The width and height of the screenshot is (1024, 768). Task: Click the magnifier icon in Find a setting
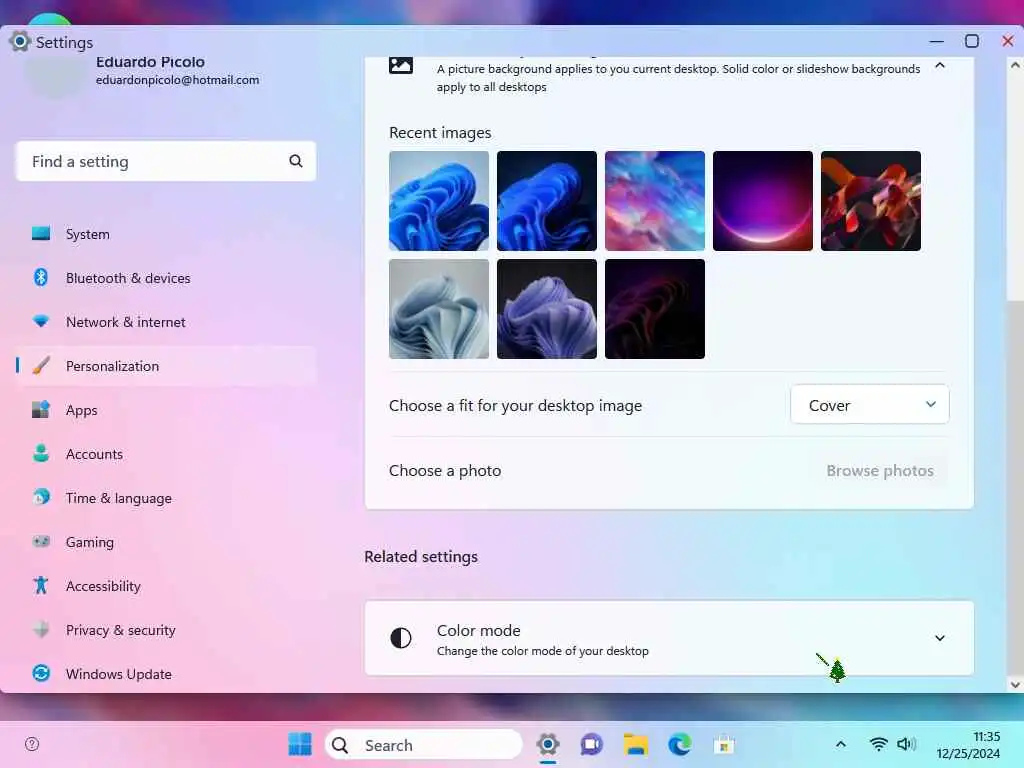[296, 161]
